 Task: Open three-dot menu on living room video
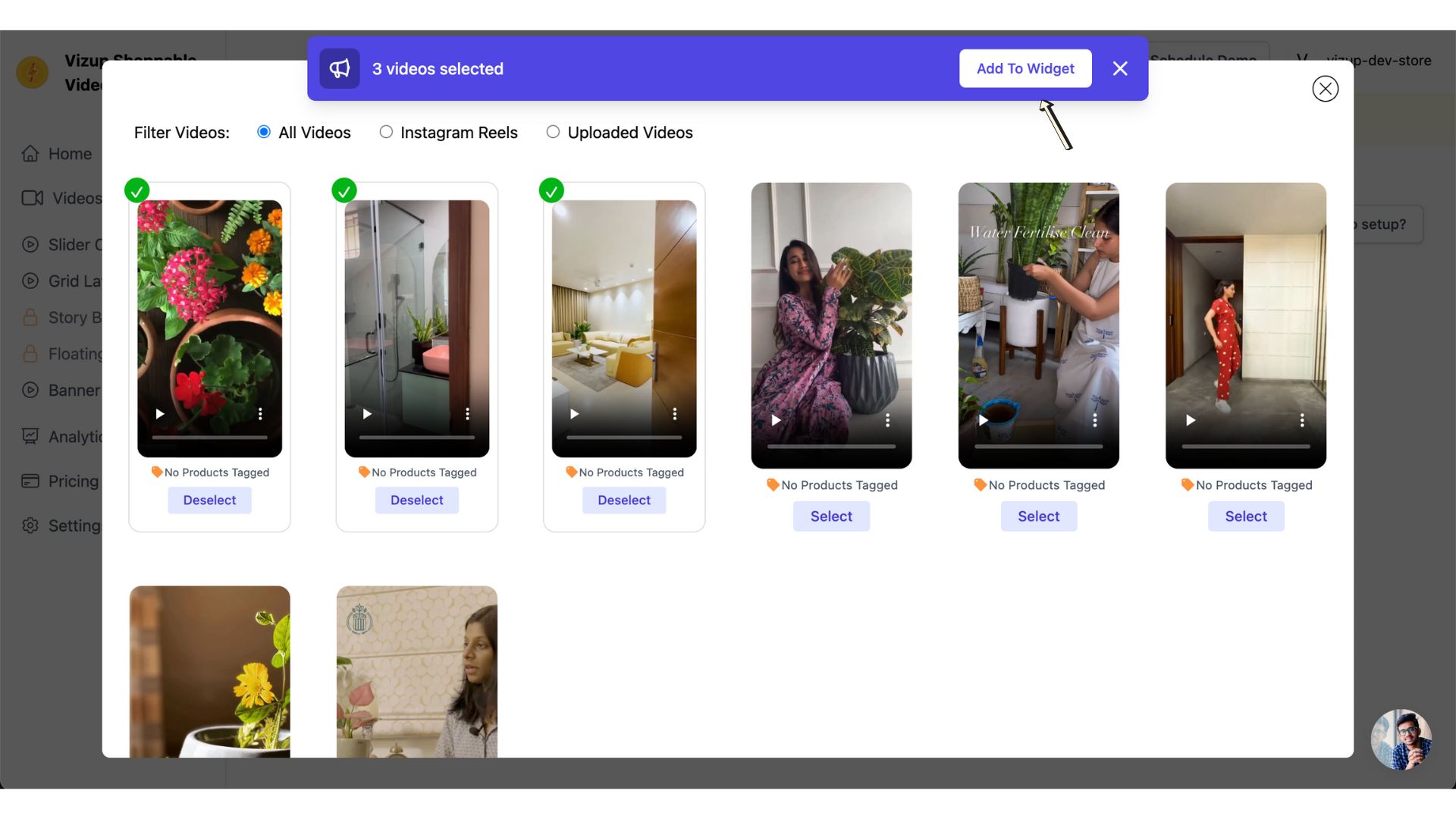coord(674,414)
